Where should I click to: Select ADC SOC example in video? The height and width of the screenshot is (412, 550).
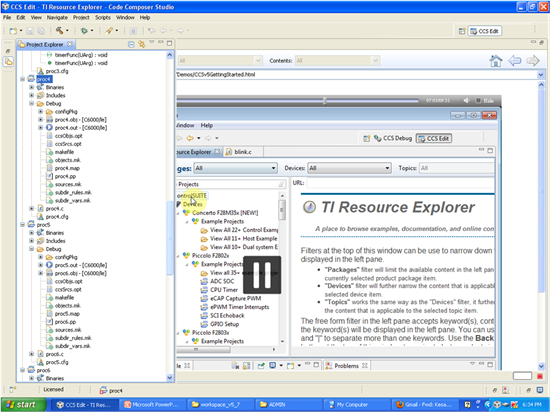(222, 281)
